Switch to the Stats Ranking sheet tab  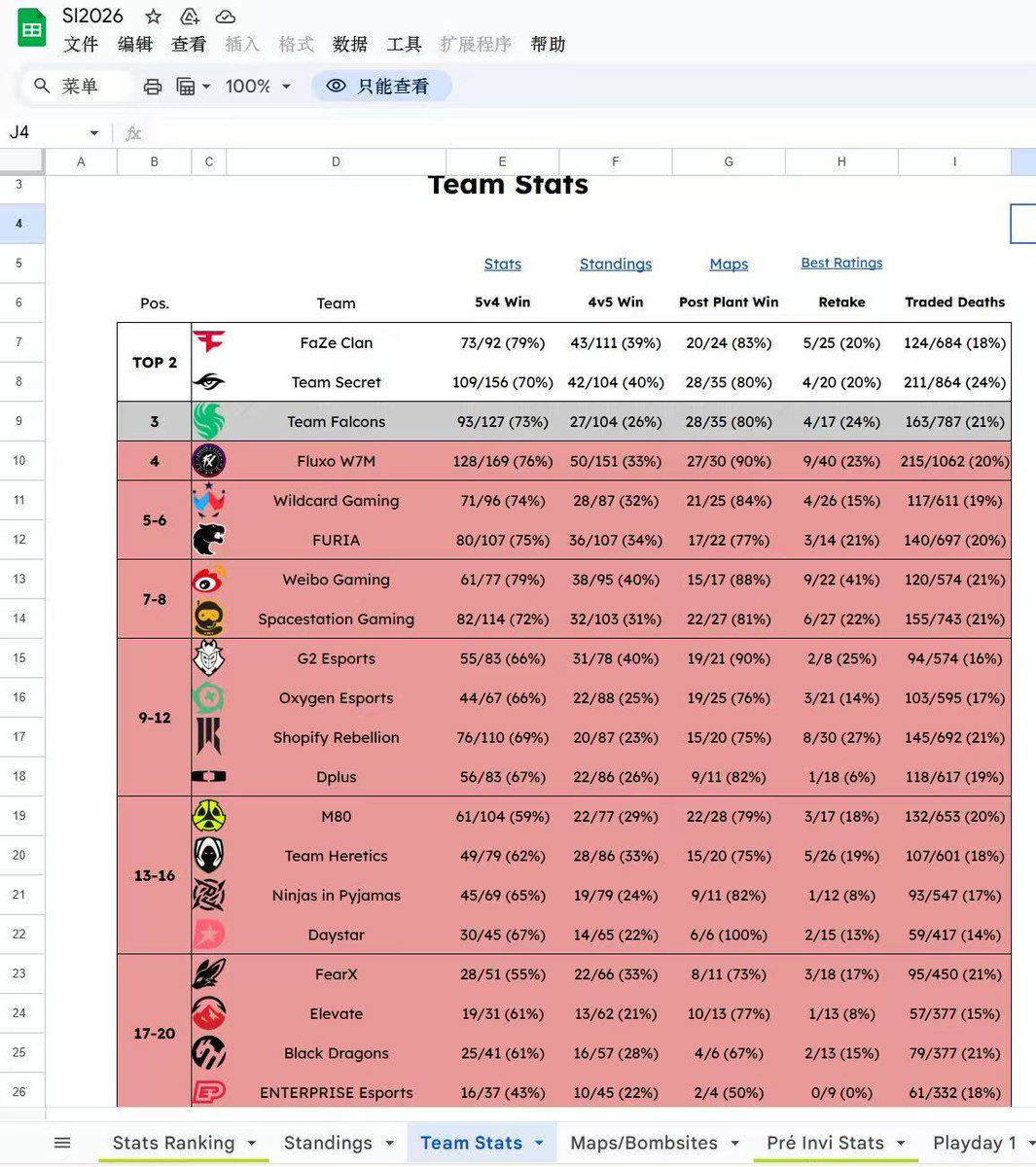coord(174,1143)
